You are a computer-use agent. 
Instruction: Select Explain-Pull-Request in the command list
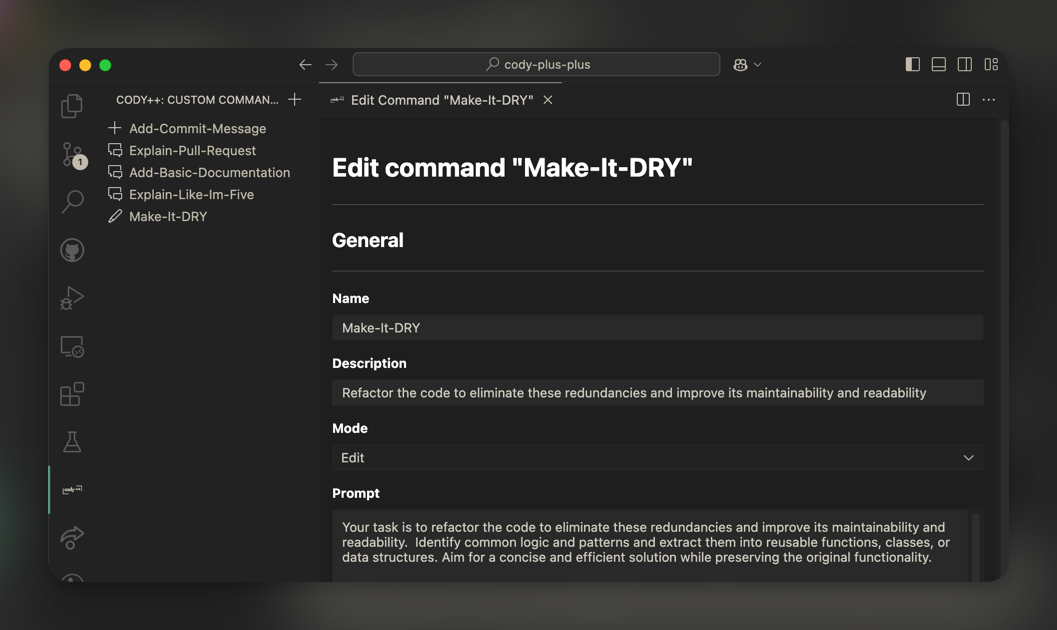coord(192,151)
